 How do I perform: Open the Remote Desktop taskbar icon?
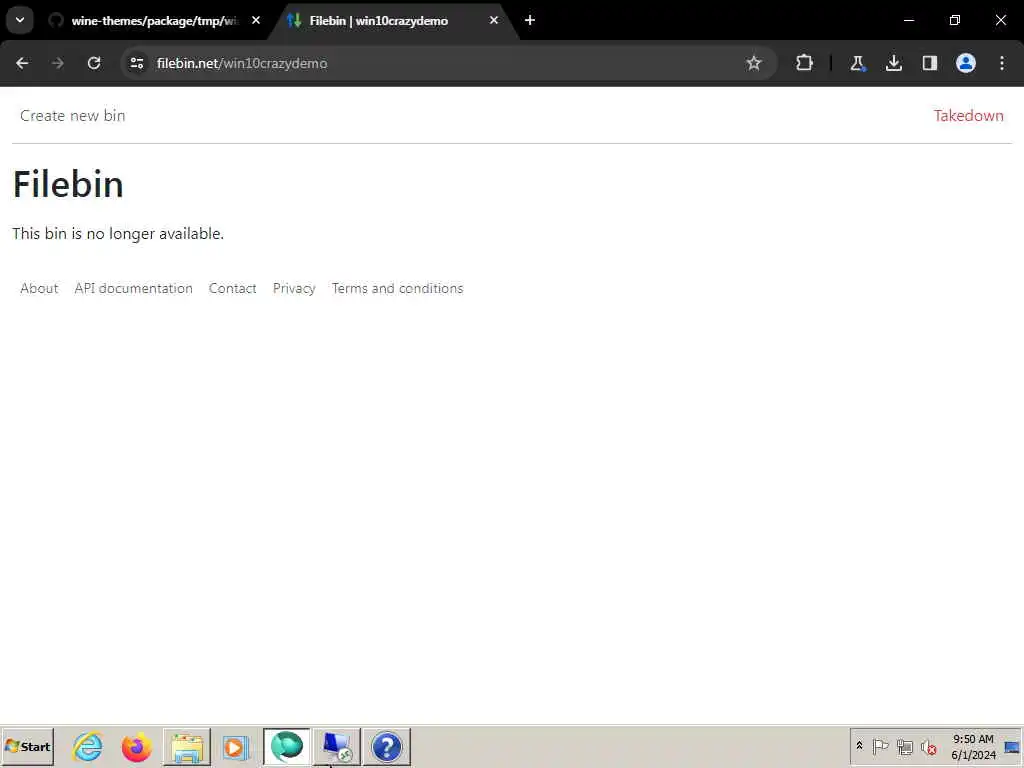[x=337, y=747]
